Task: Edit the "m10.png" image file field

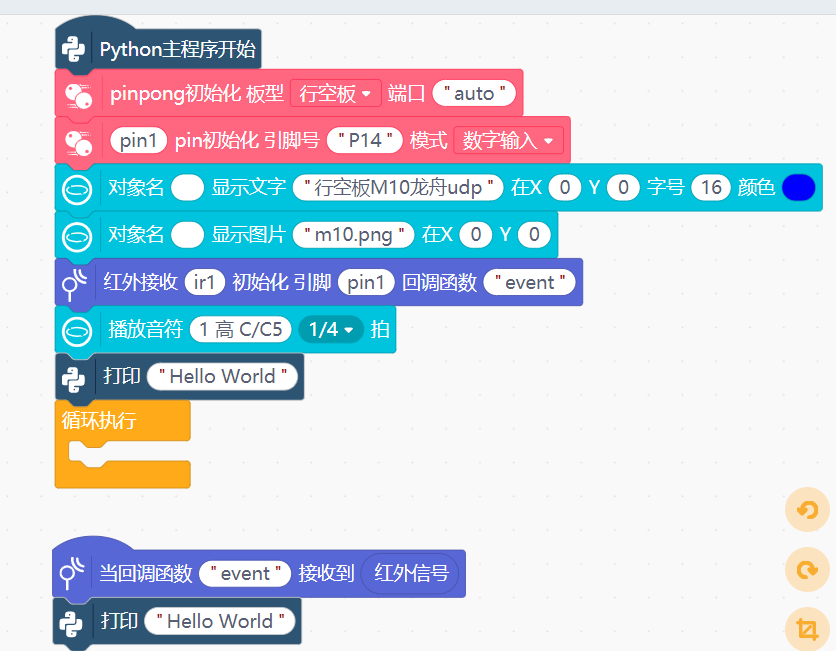Action: tap(353, 235)
